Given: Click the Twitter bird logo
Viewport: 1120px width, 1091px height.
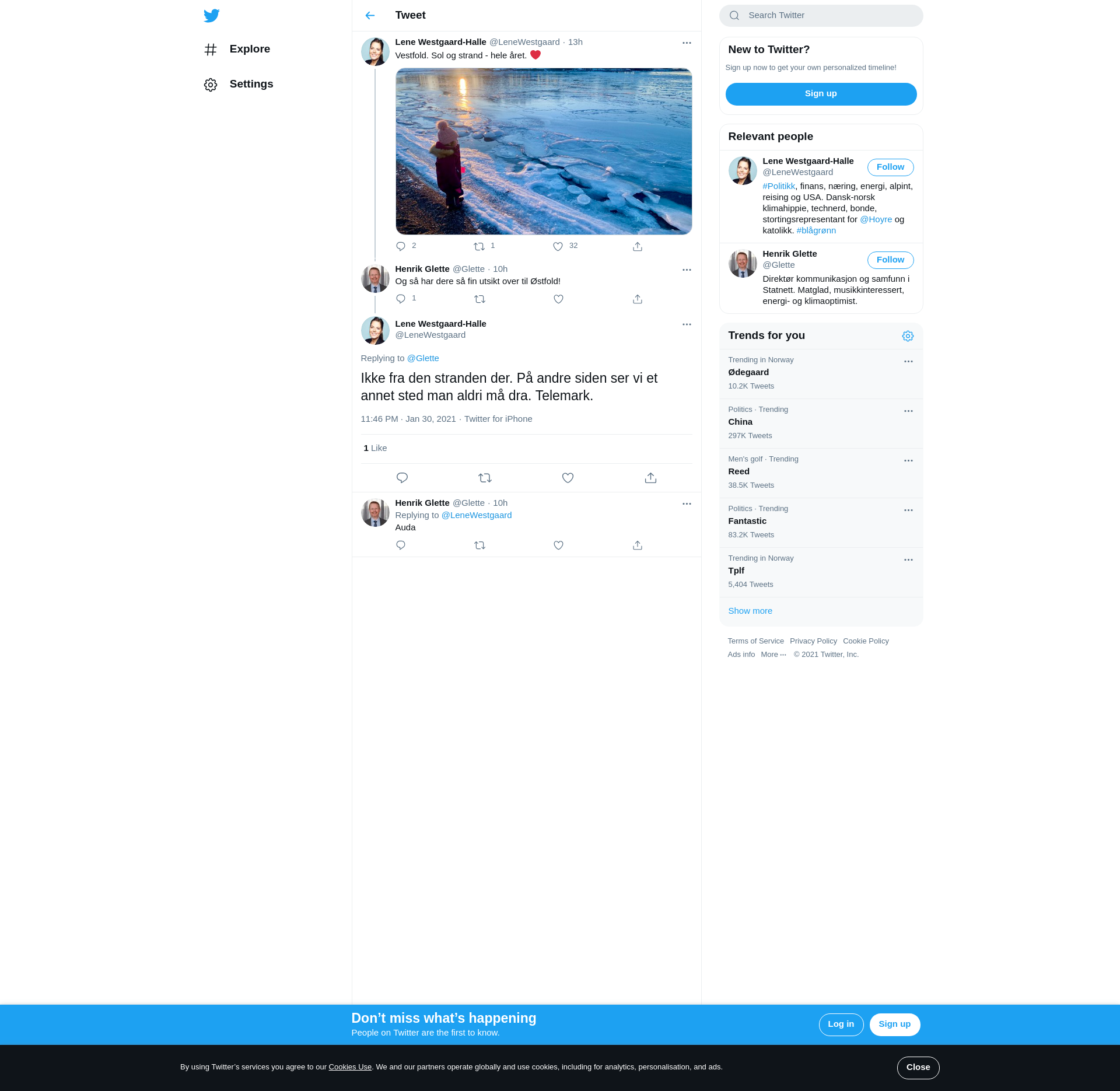Looking at the screenshot, I should pyautogui.click(x=211, y=16).
